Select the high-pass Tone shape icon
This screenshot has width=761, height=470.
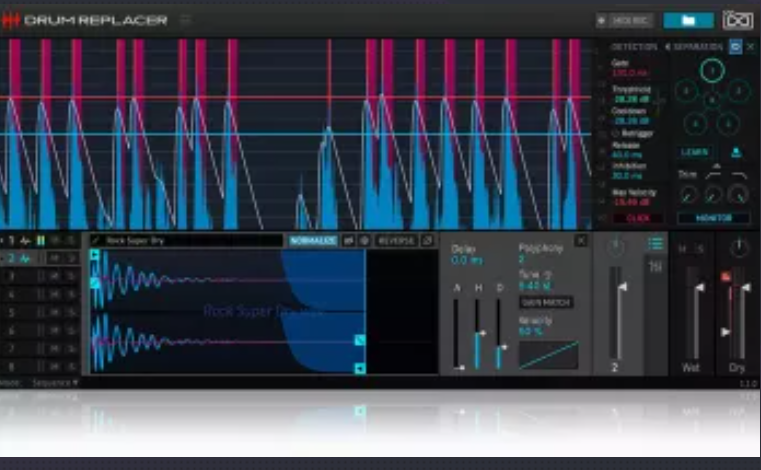pos(713,174)
